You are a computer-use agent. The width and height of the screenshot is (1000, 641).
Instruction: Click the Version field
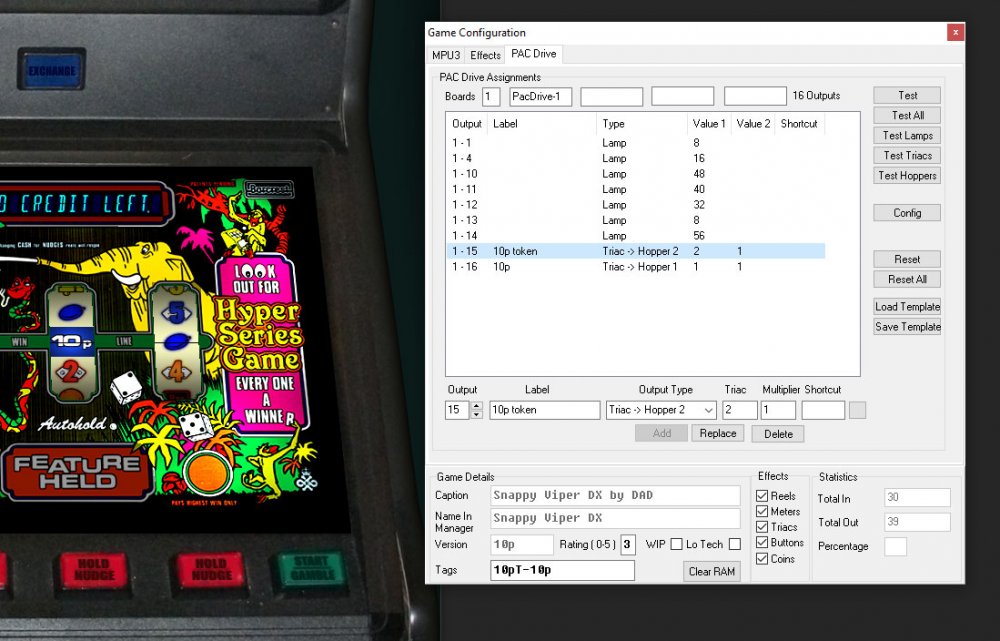pyautogui.click(x=522, y=545)
